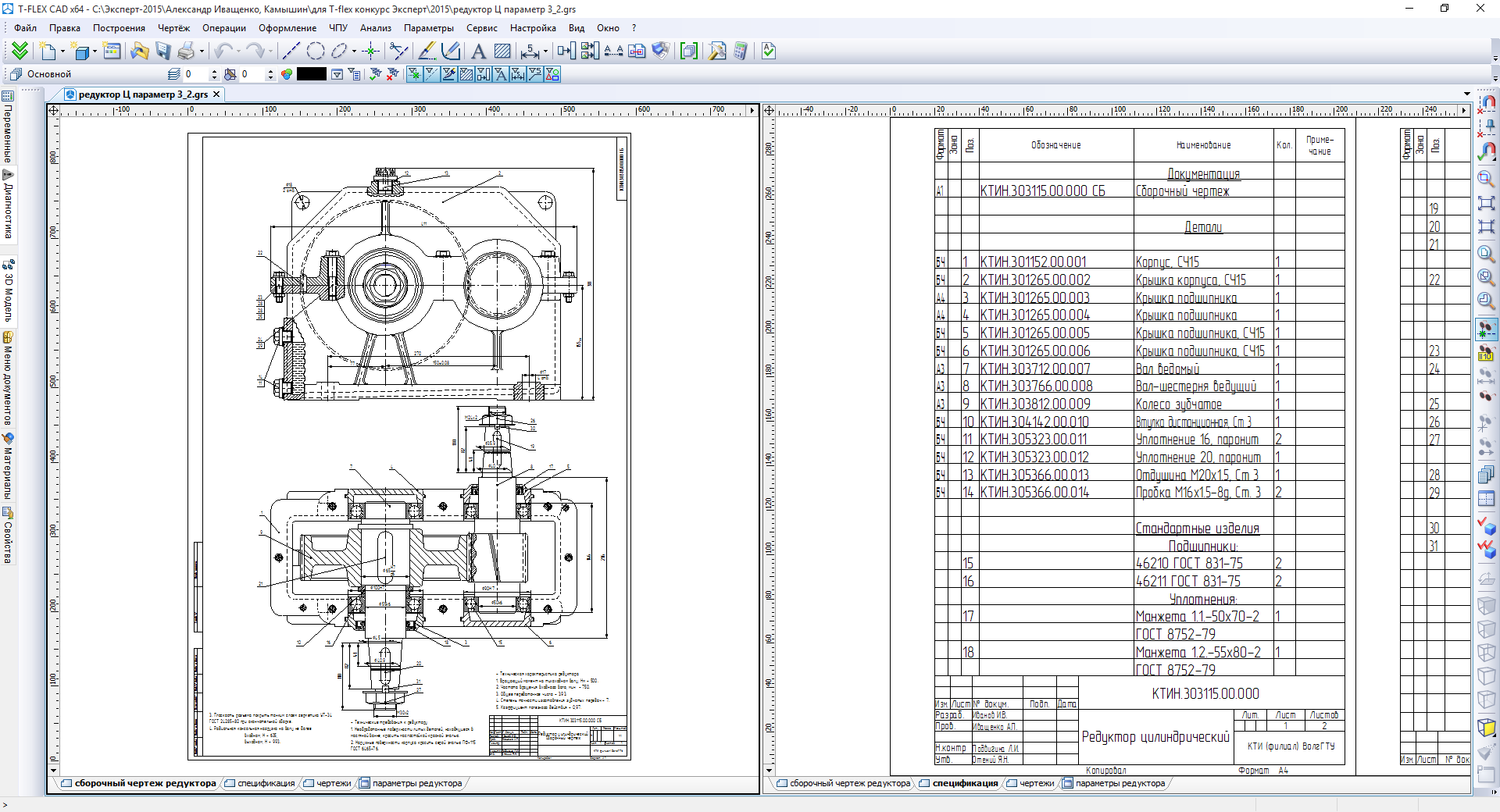Choose the graphic line pencil tool
Screen dimensions: 1500x812
pos(427,52)
